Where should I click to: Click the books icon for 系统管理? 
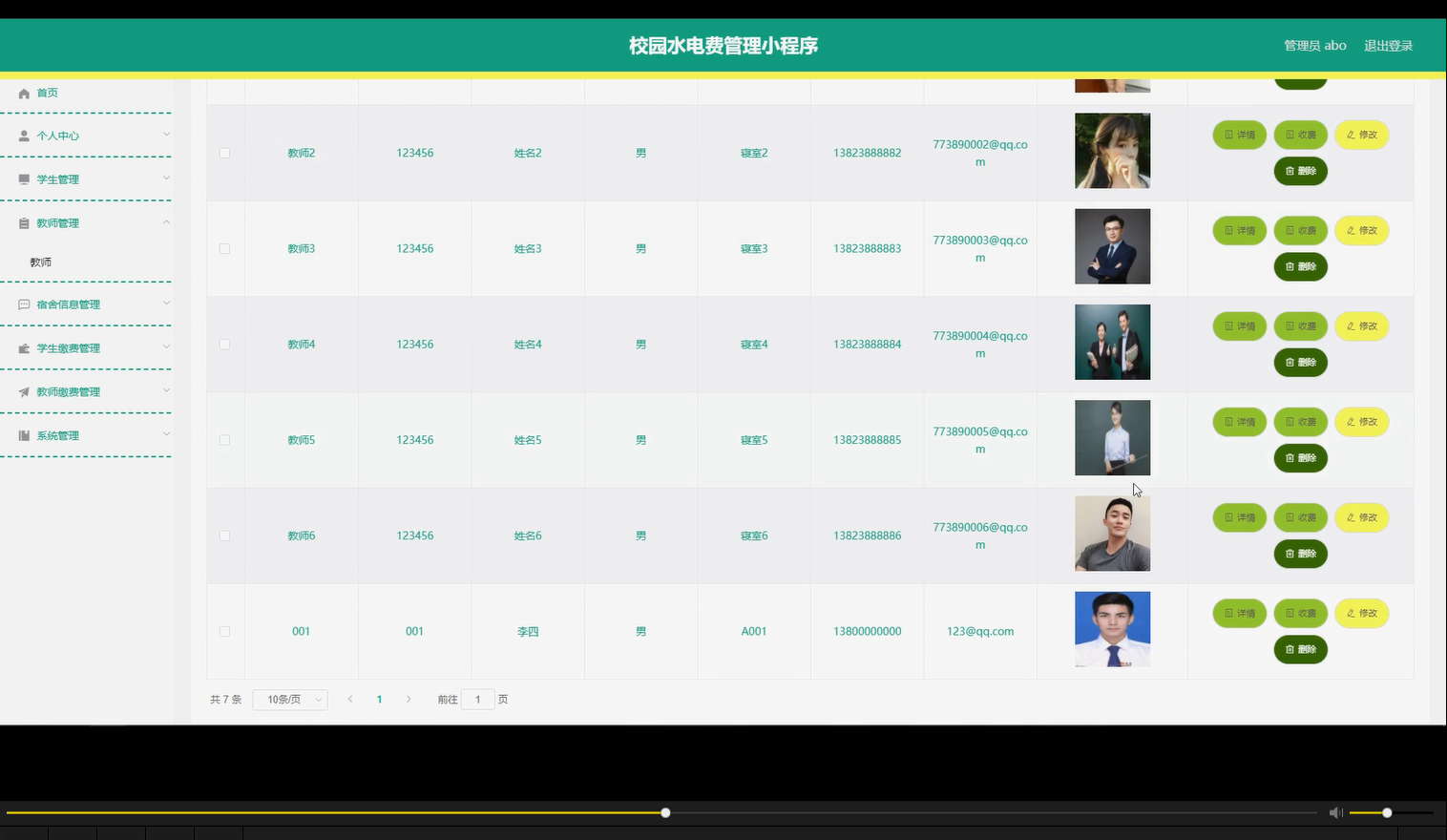(x=24, y=435)
